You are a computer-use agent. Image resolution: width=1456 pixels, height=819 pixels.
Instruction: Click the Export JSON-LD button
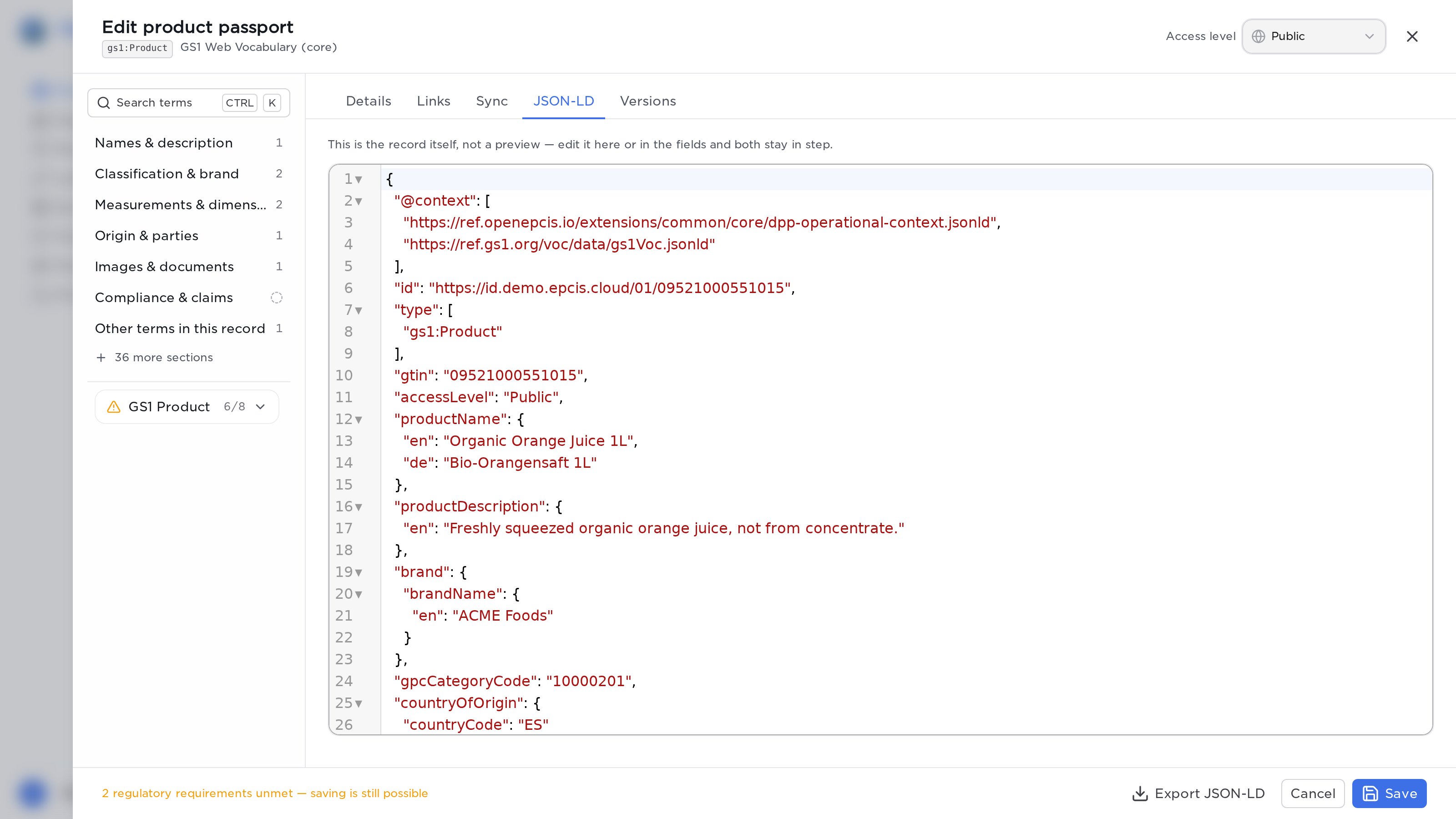click(1198, 794)
